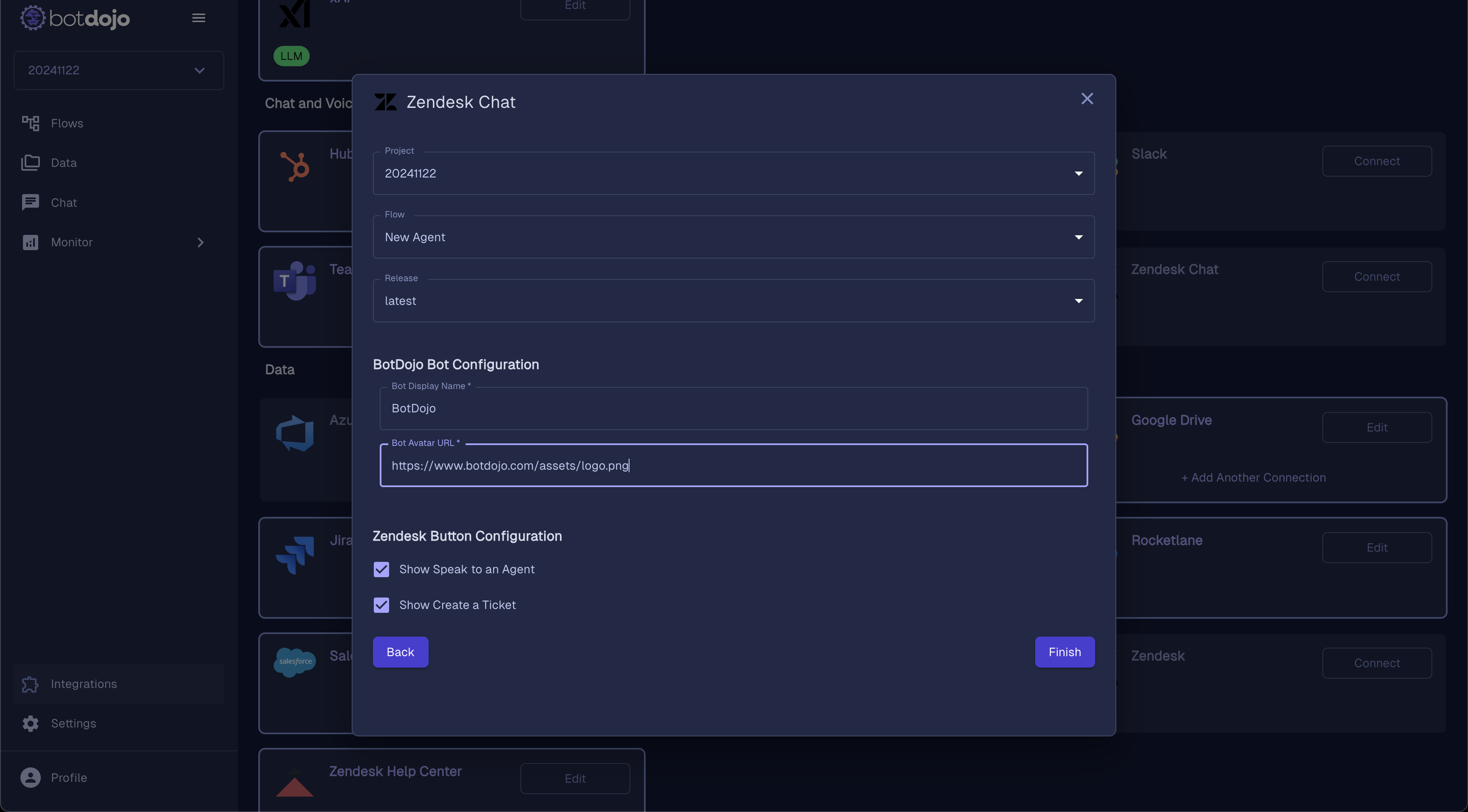
Task: Expand the Monitor submenu chevron
Action: [200, 242]
